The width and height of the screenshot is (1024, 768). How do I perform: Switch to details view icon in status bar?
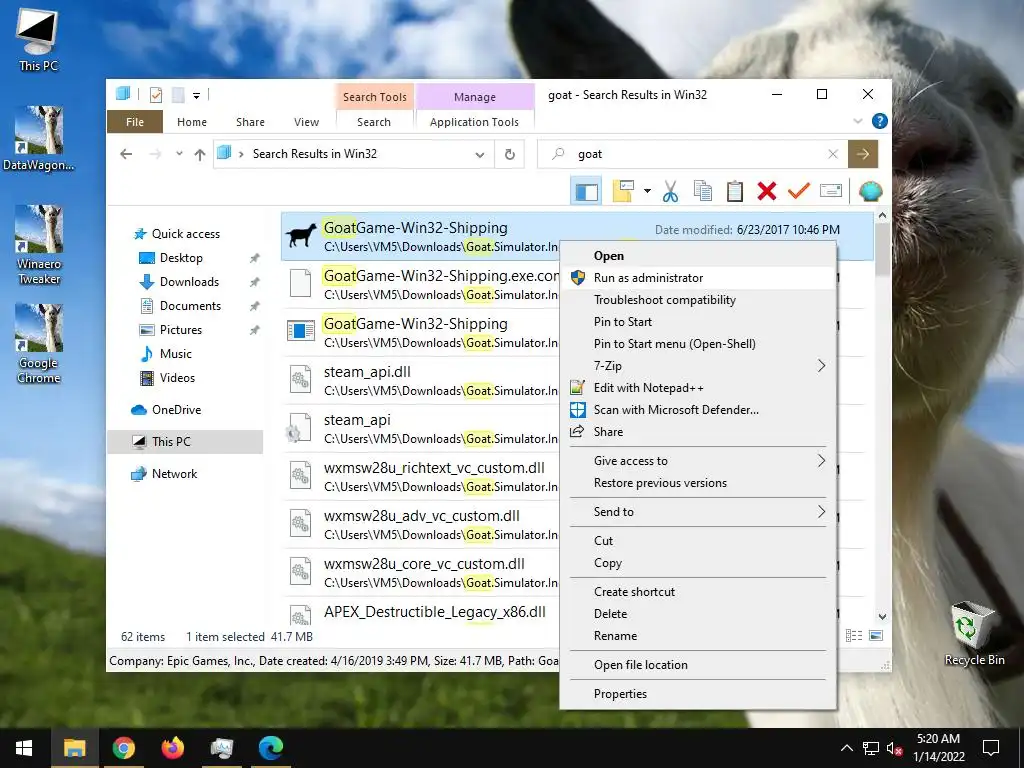[854, 635]
